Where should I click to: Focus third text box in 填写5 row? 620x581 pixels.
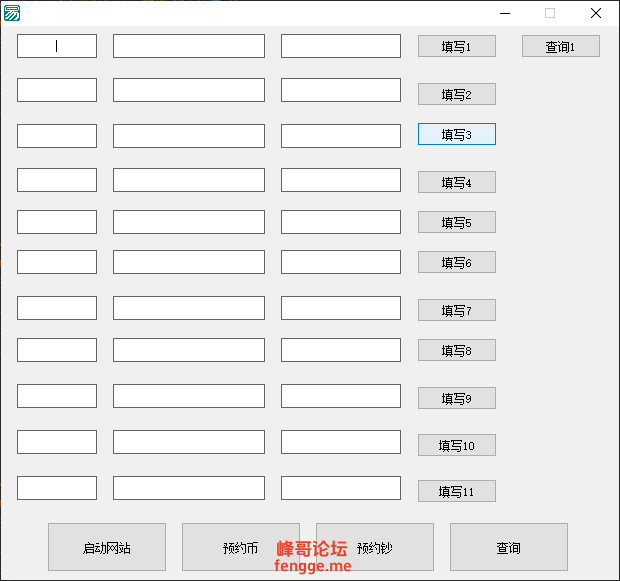coord(341,222)
